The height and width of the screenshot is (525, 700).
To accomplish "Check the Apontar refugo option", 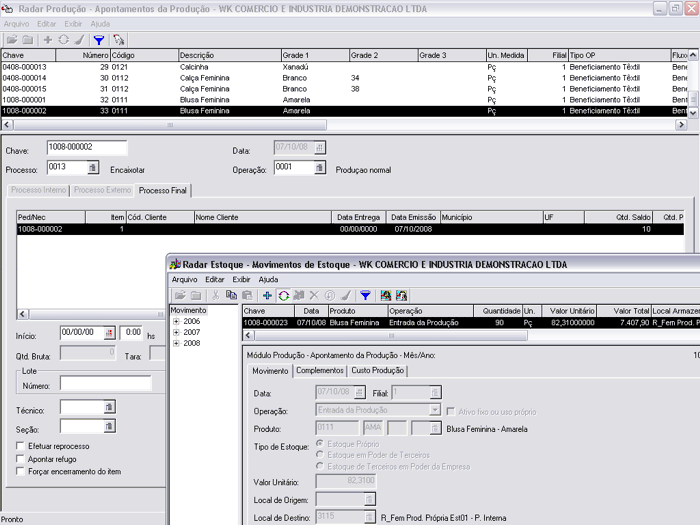I will tap(20, 458).
